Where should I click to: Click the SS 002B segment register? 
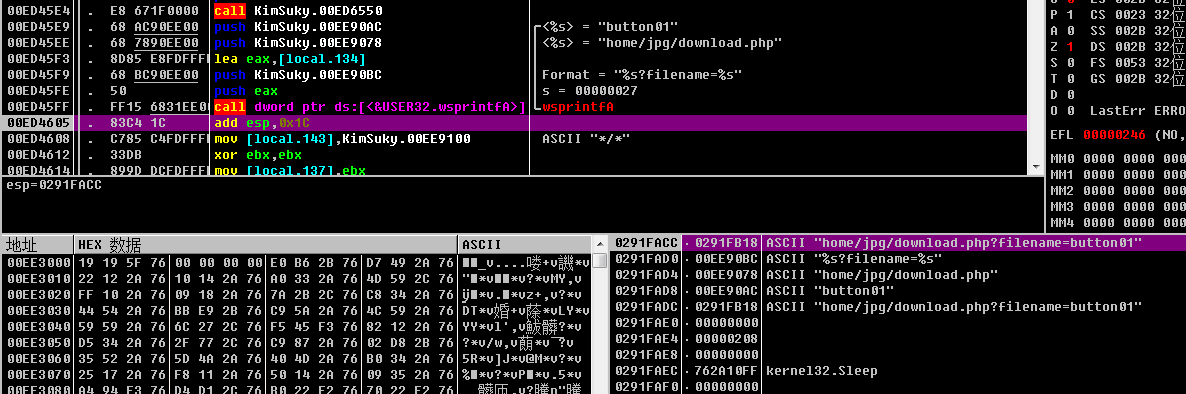[x=1119, y=31]
